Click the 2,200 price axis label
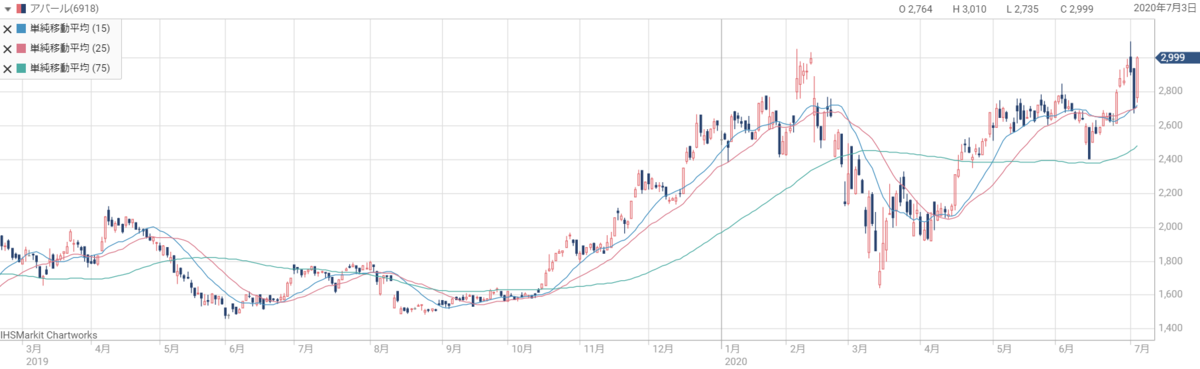The height and width of the screenshot is (369, 1200). (1170, 193)
